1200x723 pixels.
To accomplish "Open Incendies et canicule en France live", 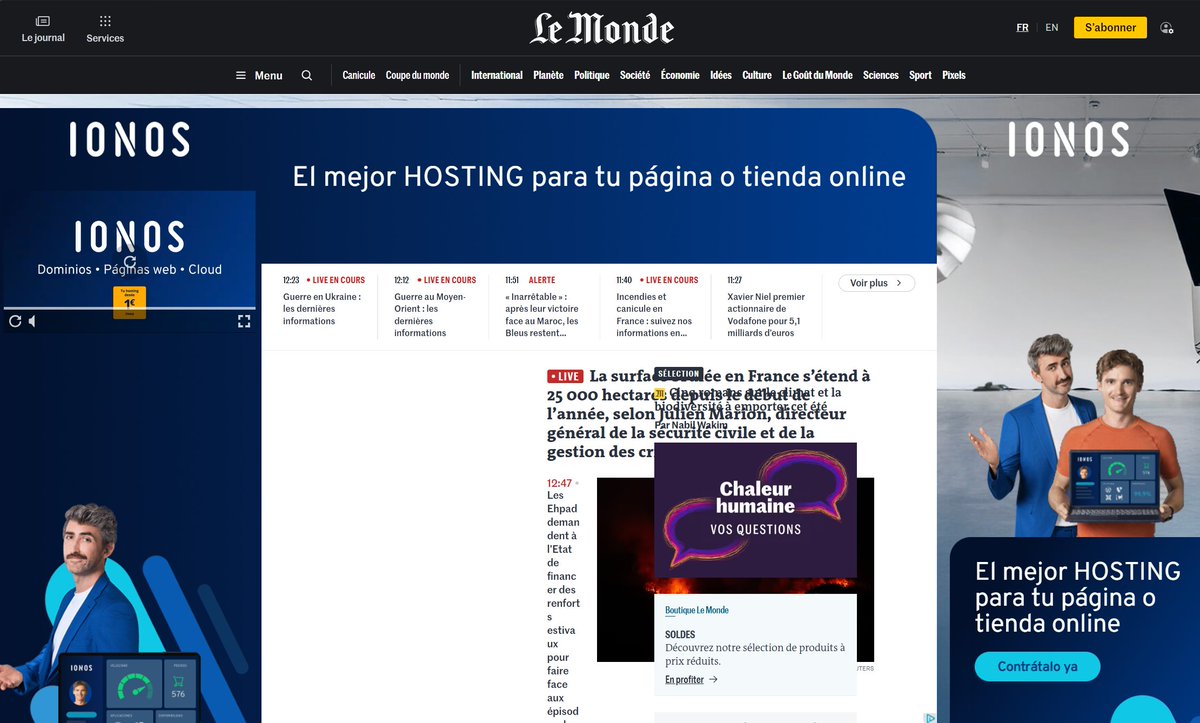I will click(656, 314).
